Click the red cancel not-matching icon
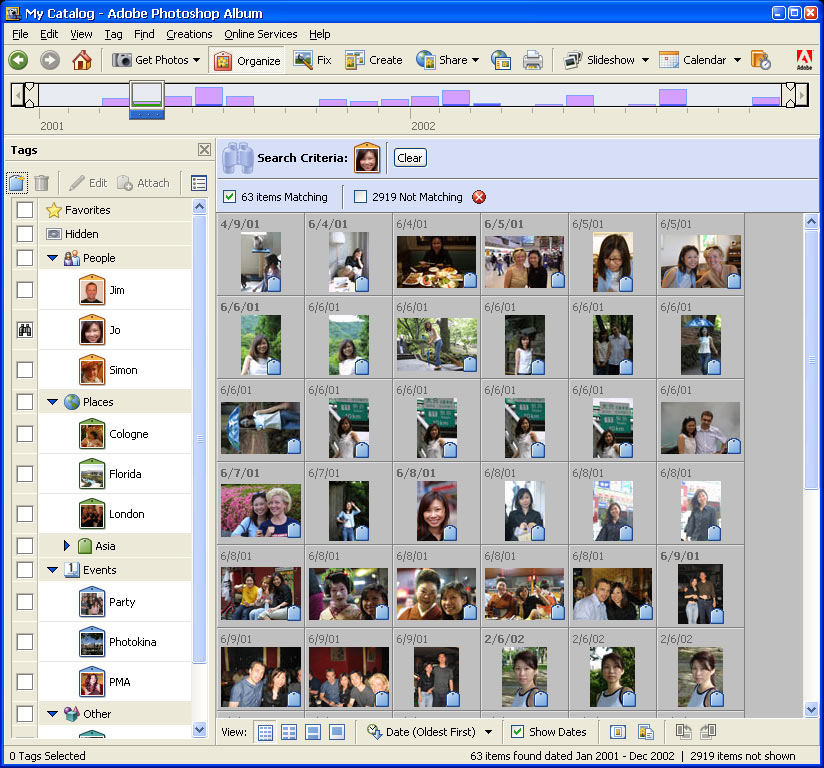The width and height of the screenshot is (824, 768). coord(479,197)
